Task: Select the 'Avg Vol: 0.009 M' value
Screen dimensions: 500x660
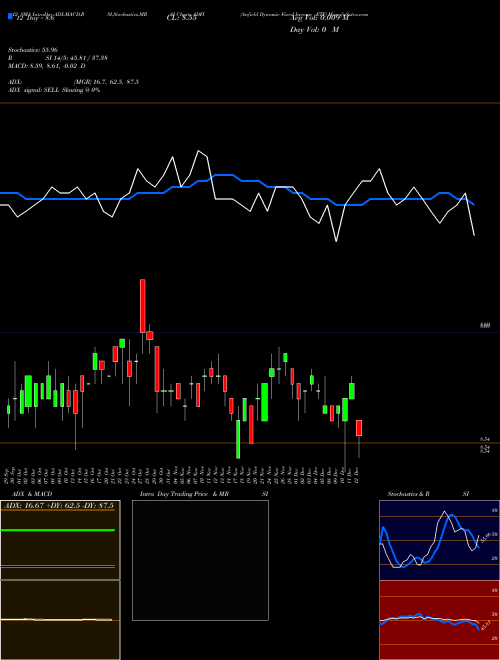Action: pyautogui.click(x=319, y=18)
